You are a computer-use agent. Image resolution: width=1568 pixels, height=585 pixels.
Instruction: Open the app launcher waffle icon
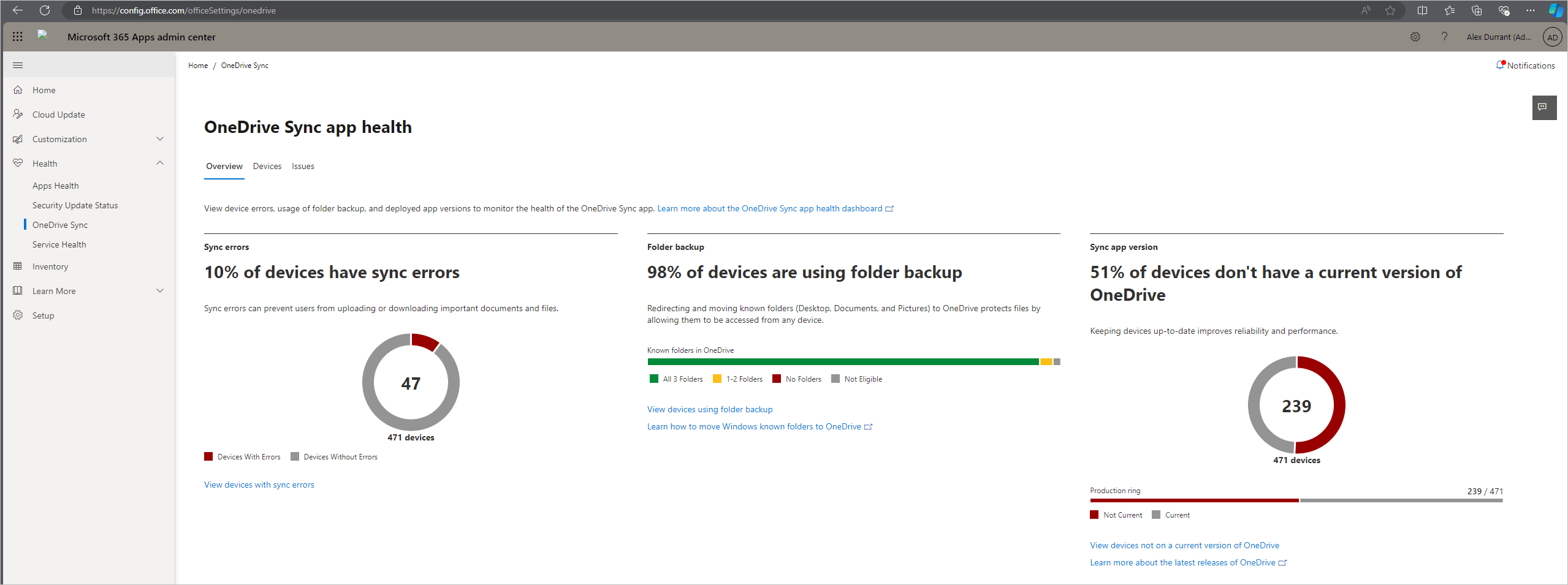pos(17,37)
